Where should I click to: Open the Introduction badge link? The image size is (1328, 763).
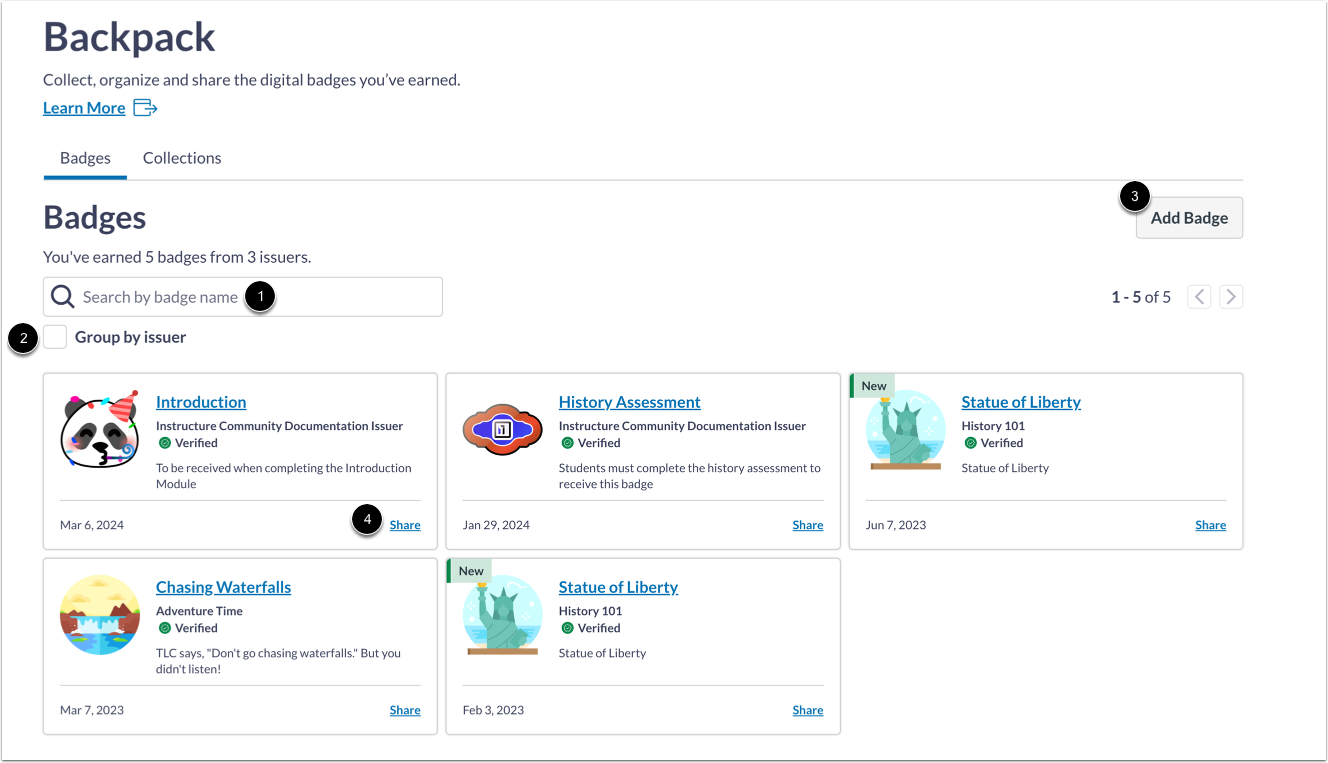coord(200,402)
